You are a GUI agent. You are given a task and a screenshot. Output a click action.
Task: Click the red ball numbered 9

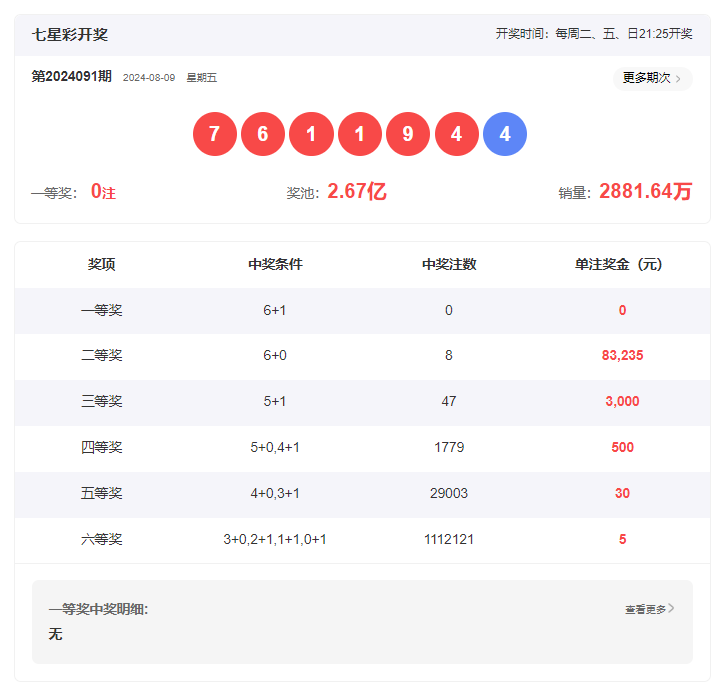pos(407,135)
